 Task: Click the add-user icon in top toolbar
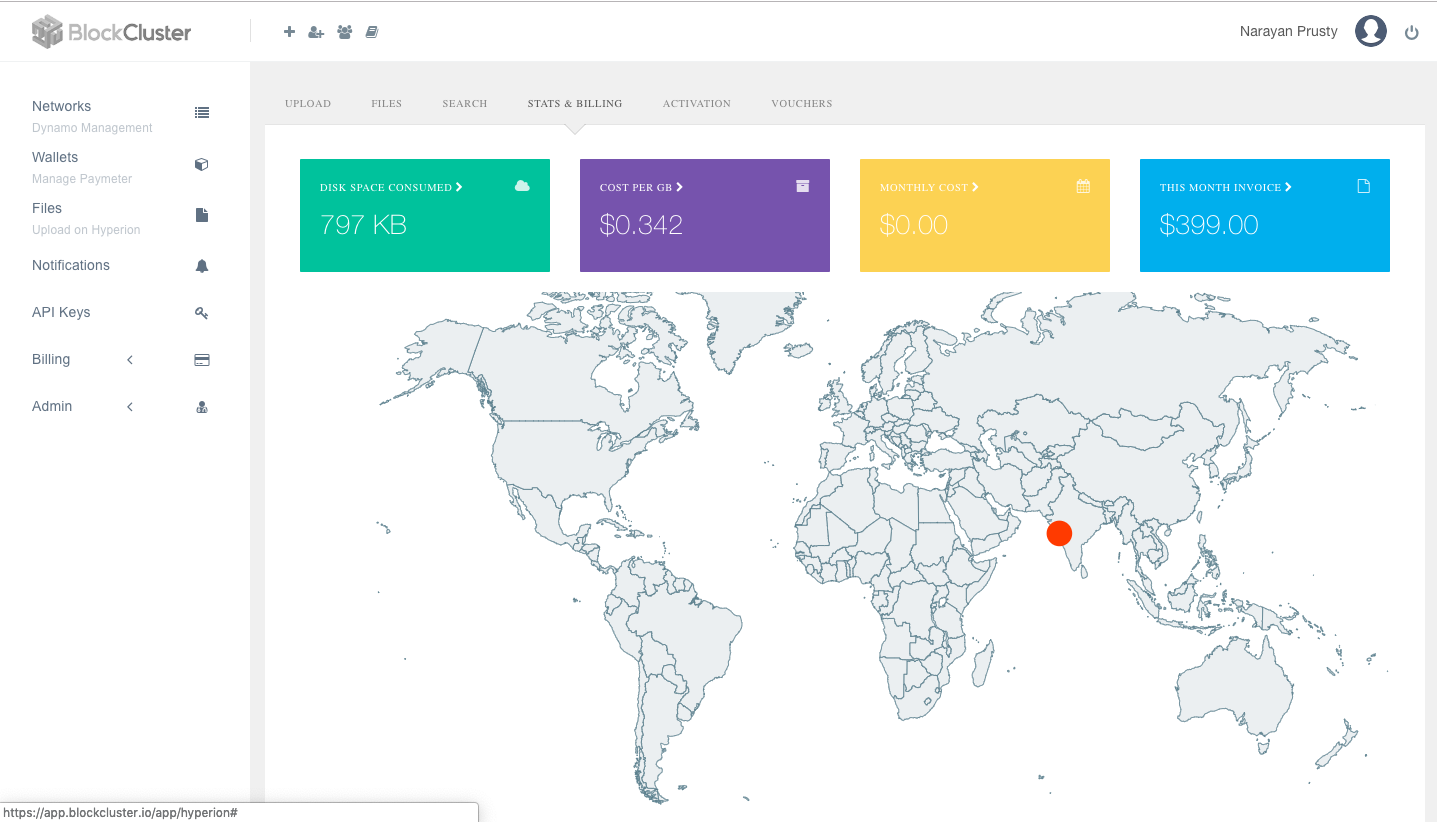point(316,32)
